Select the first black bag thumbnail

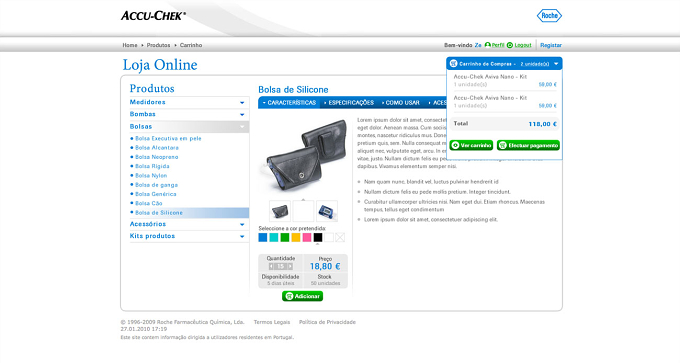tap(280, 211)
